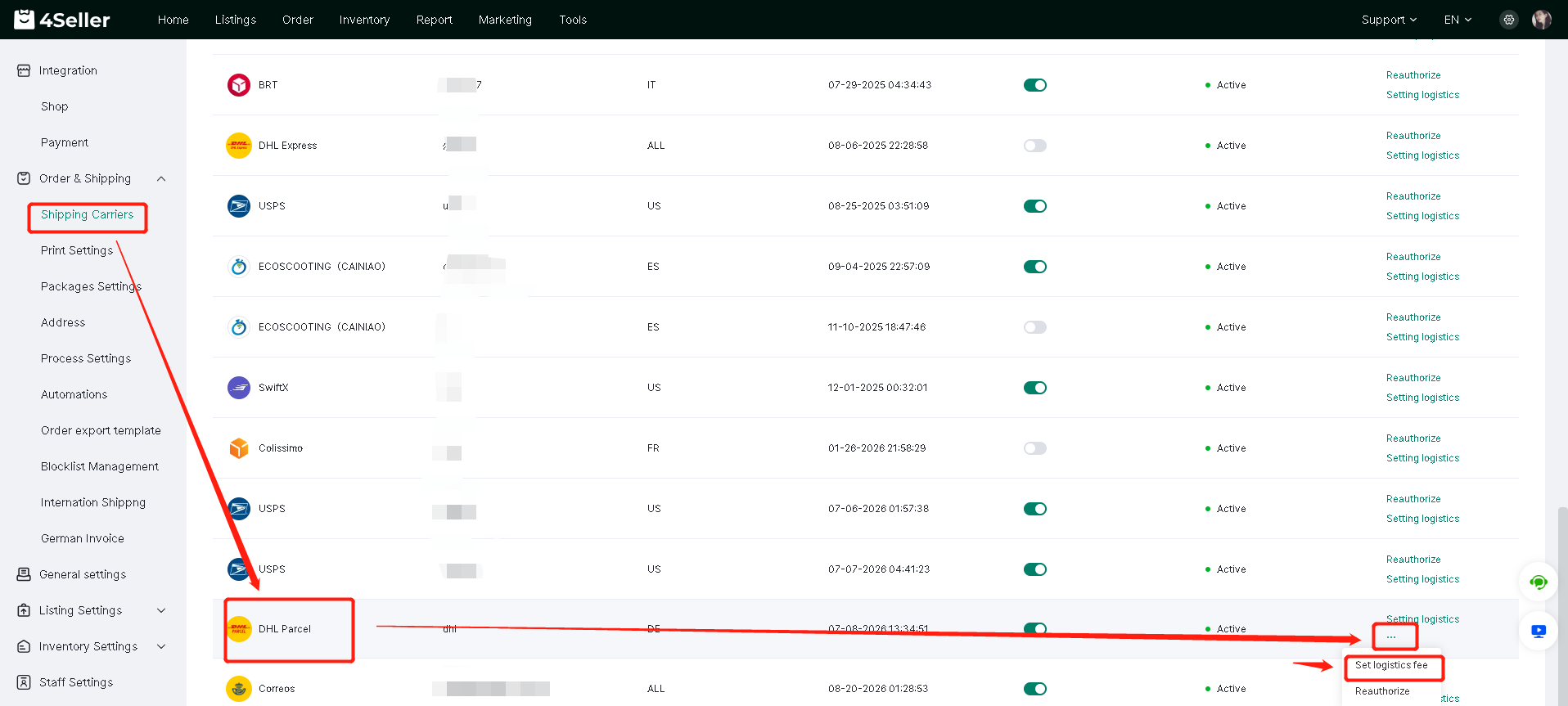Open Blocklist Management in sidebar
The image size is (1568, 706).
pos(100,466)
